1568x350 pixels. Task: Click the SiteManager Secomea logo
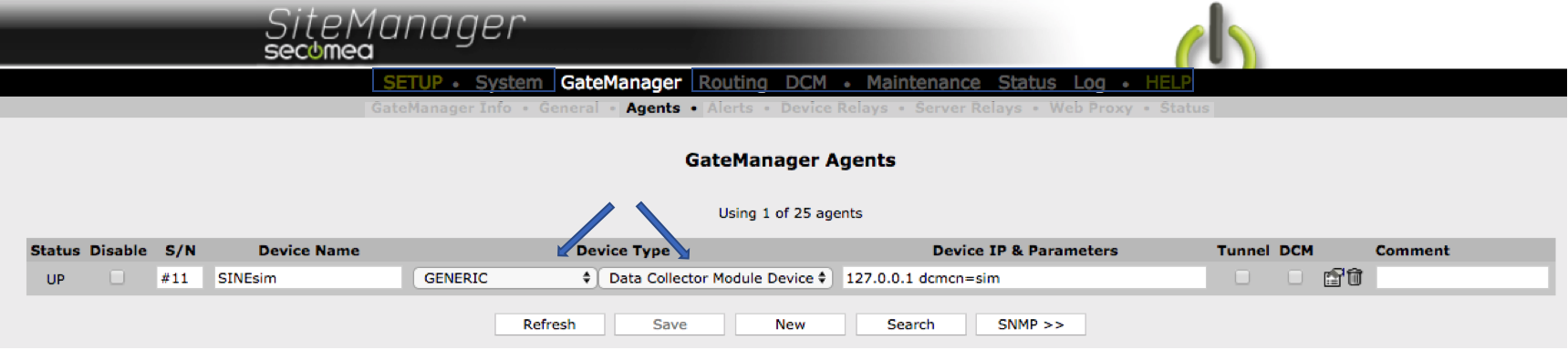click(x=394, y=34)
